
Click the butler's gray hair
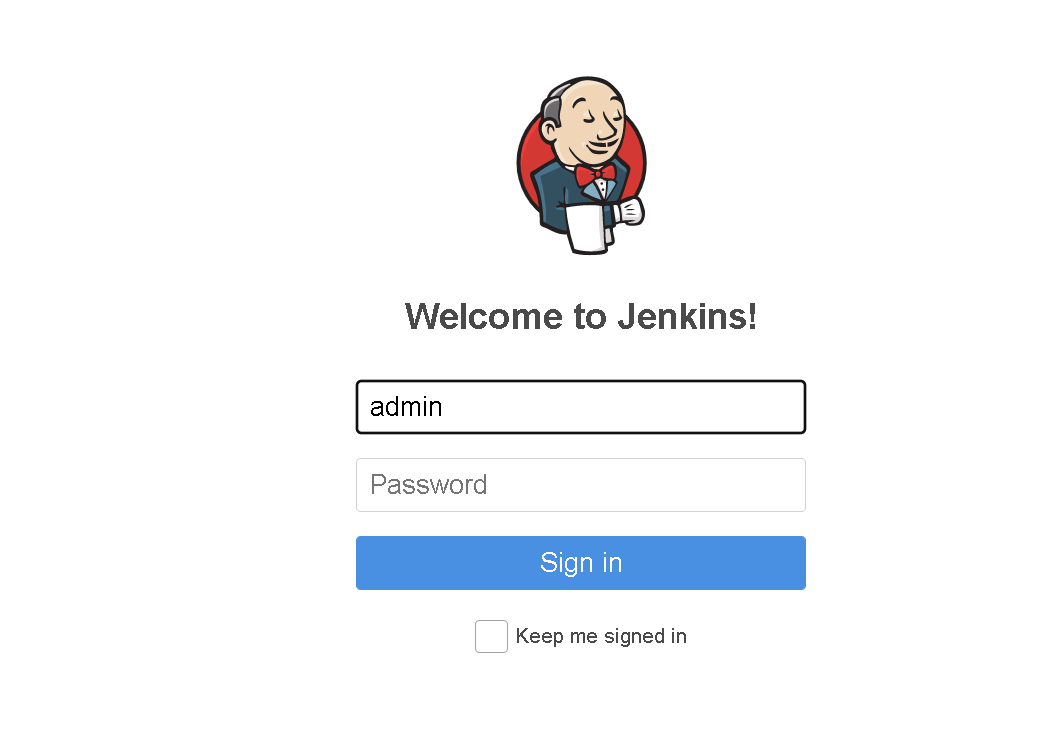[x=553, y=109]
